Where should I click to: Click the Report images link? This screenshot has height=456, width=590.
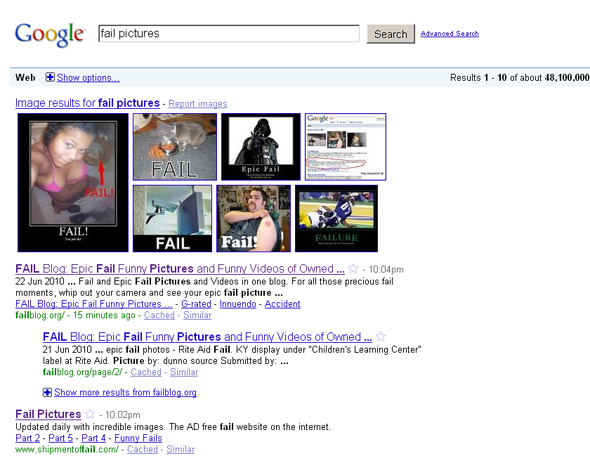tap(198, 103)
